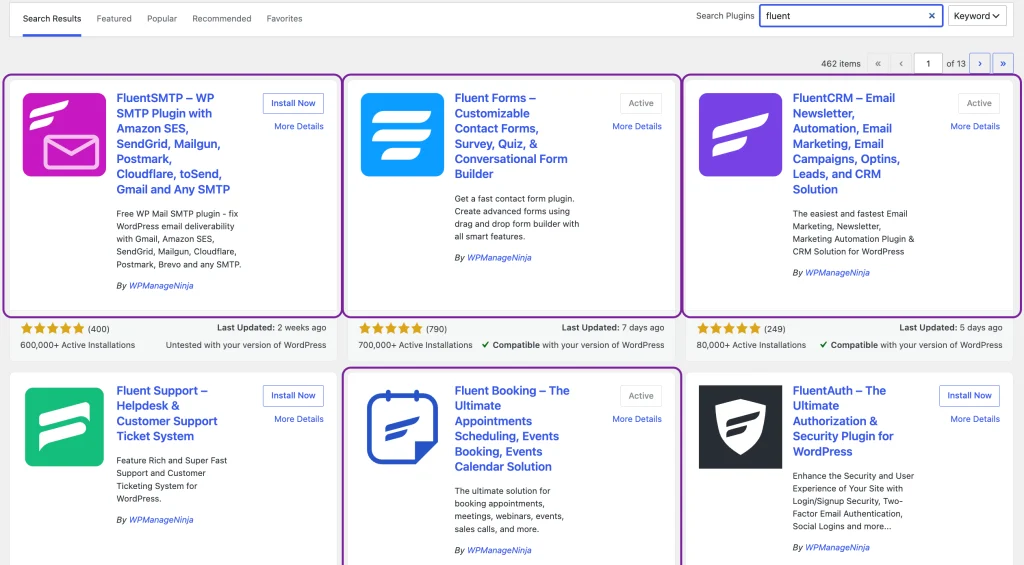
Task: Click the Fluent Support plugin icon
Action: tap(64, 427)
